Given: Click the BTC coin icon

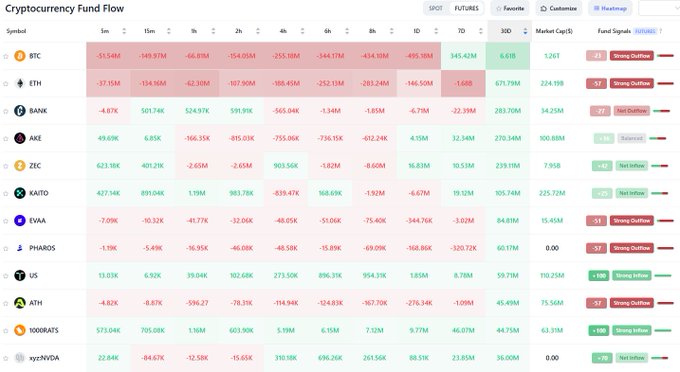Looking at the screenshot, I should [x=20, y=56].
